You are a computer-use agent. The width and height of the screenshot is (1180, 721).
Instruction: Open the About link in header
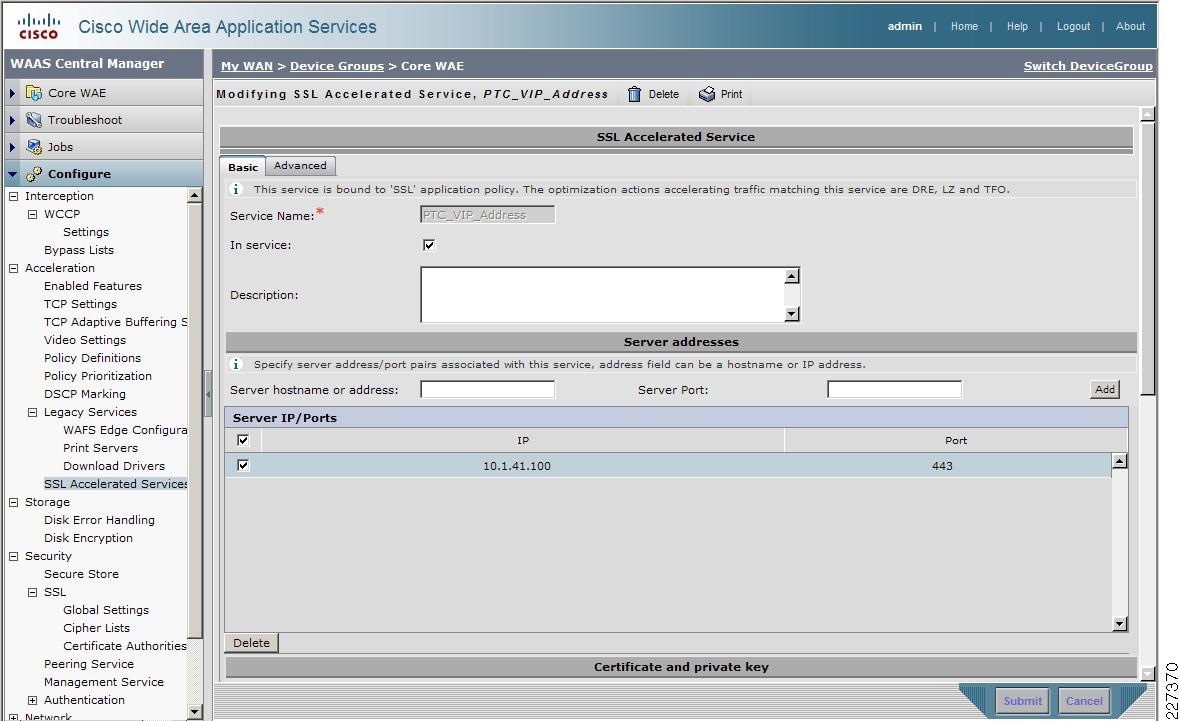[1130, 26]
